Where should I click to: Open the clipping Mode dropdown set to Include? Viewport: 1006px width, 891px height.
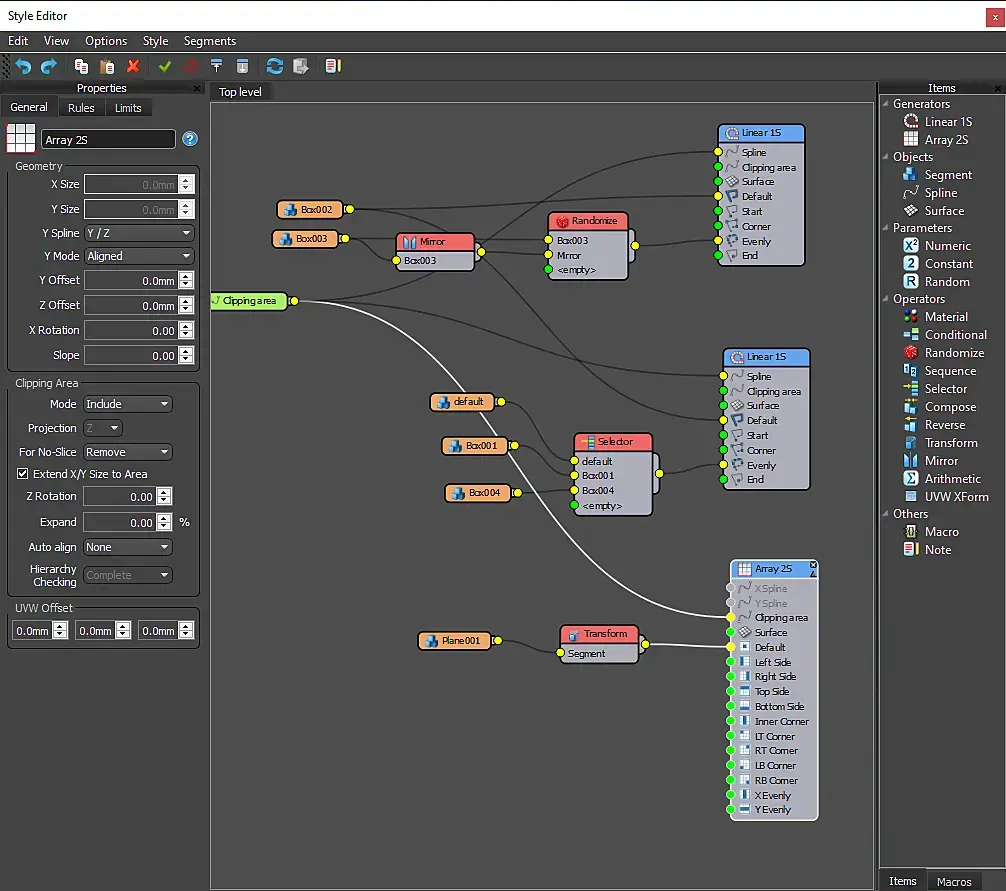pos(128,404)
